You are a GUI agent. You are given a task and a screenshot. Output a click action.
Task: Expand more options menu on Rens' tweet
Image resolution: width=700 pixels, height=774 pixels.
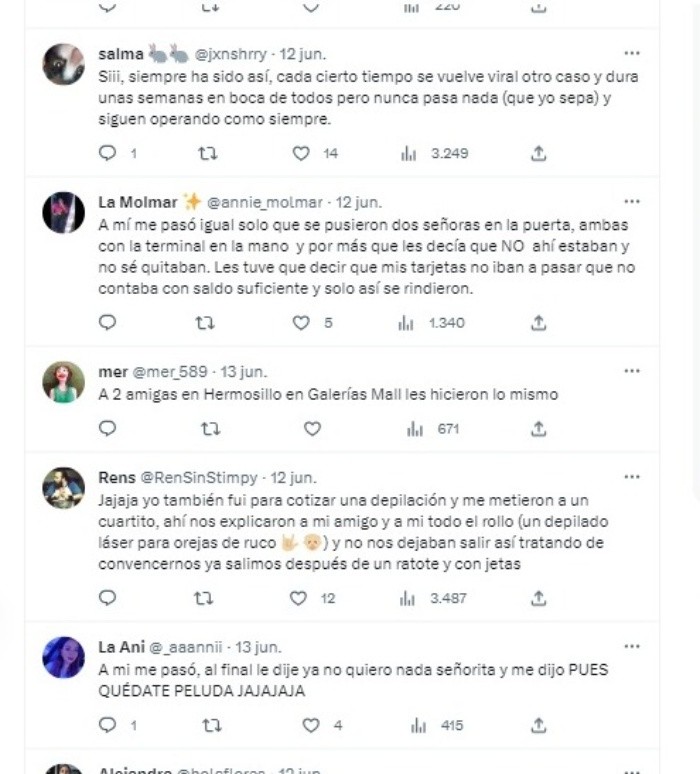coord(631,476)
